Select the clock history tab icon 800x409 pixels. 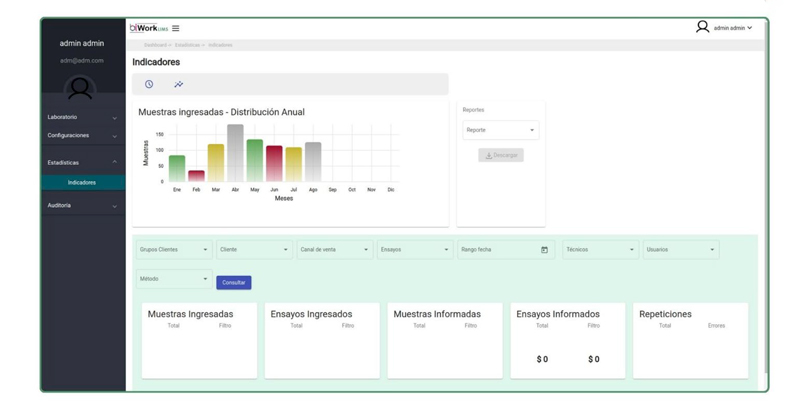pos(149,84)
